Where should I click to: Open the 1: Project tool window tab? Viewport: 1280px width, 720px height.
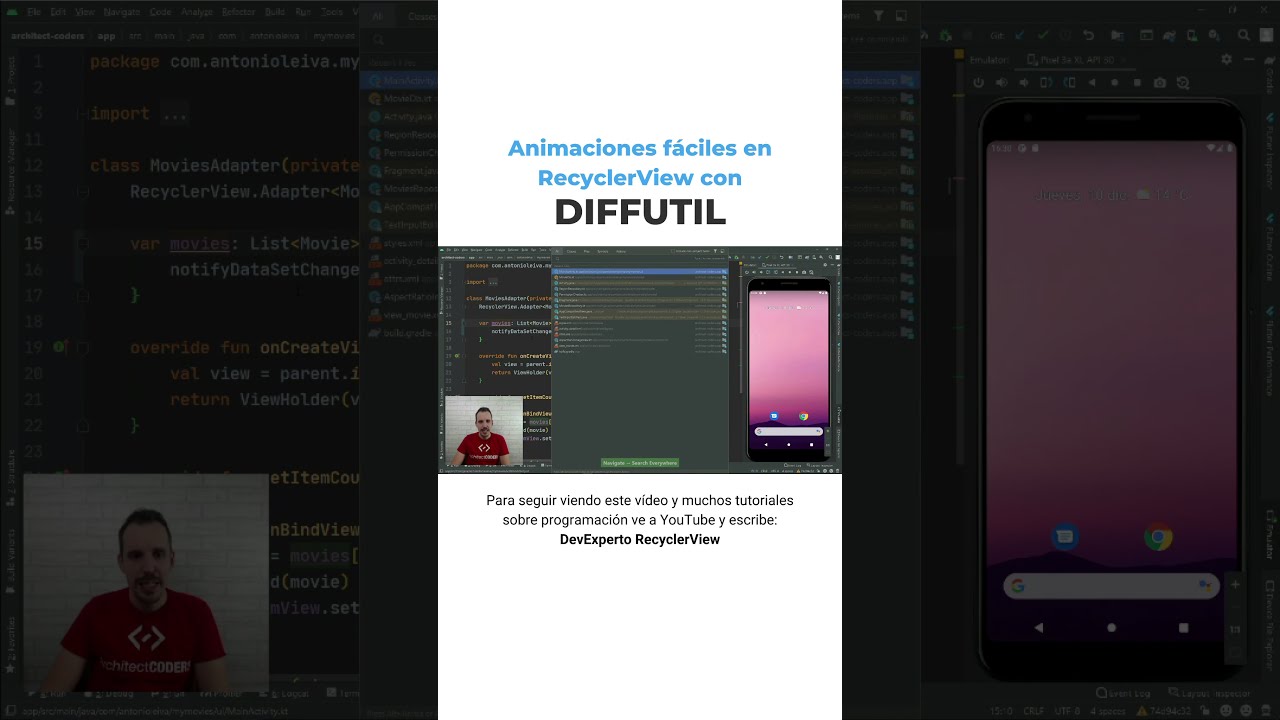[12, 80]
